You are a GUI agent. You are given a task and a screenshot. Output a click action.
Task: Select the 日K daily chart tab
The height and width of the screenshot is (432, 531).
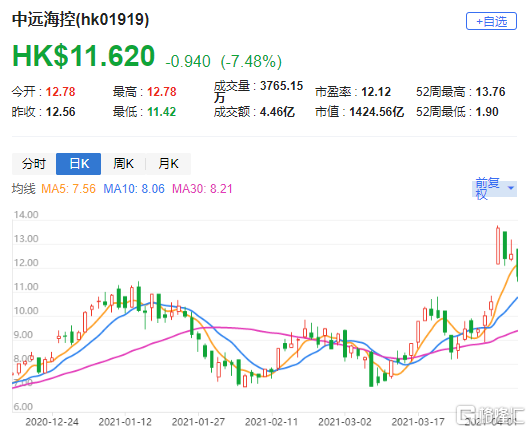(x=79, y=164)
